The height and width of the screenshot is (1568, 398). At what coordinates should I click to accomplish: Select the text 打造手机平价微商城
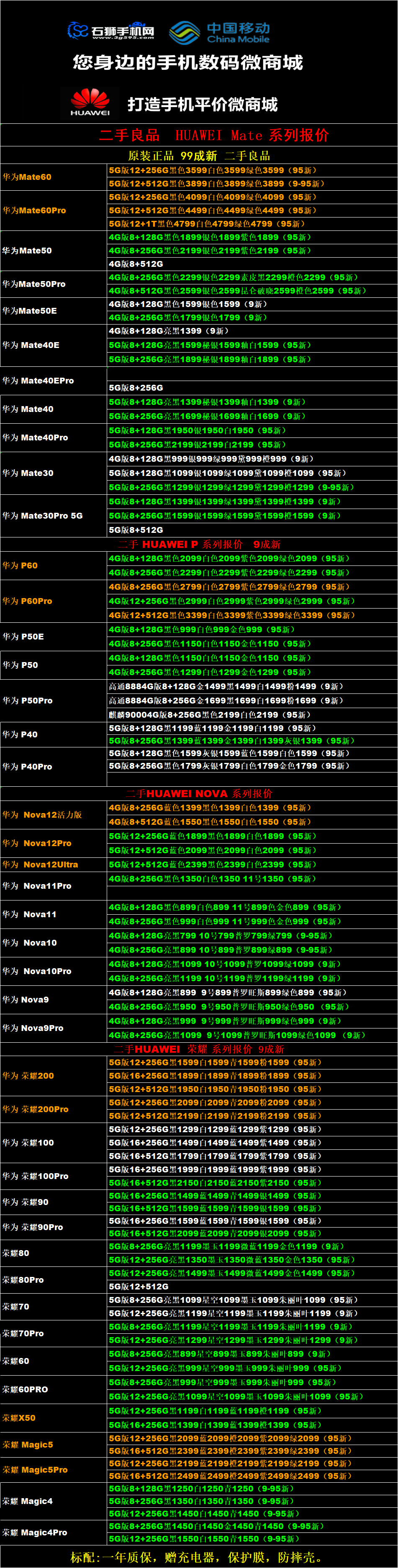203,105
